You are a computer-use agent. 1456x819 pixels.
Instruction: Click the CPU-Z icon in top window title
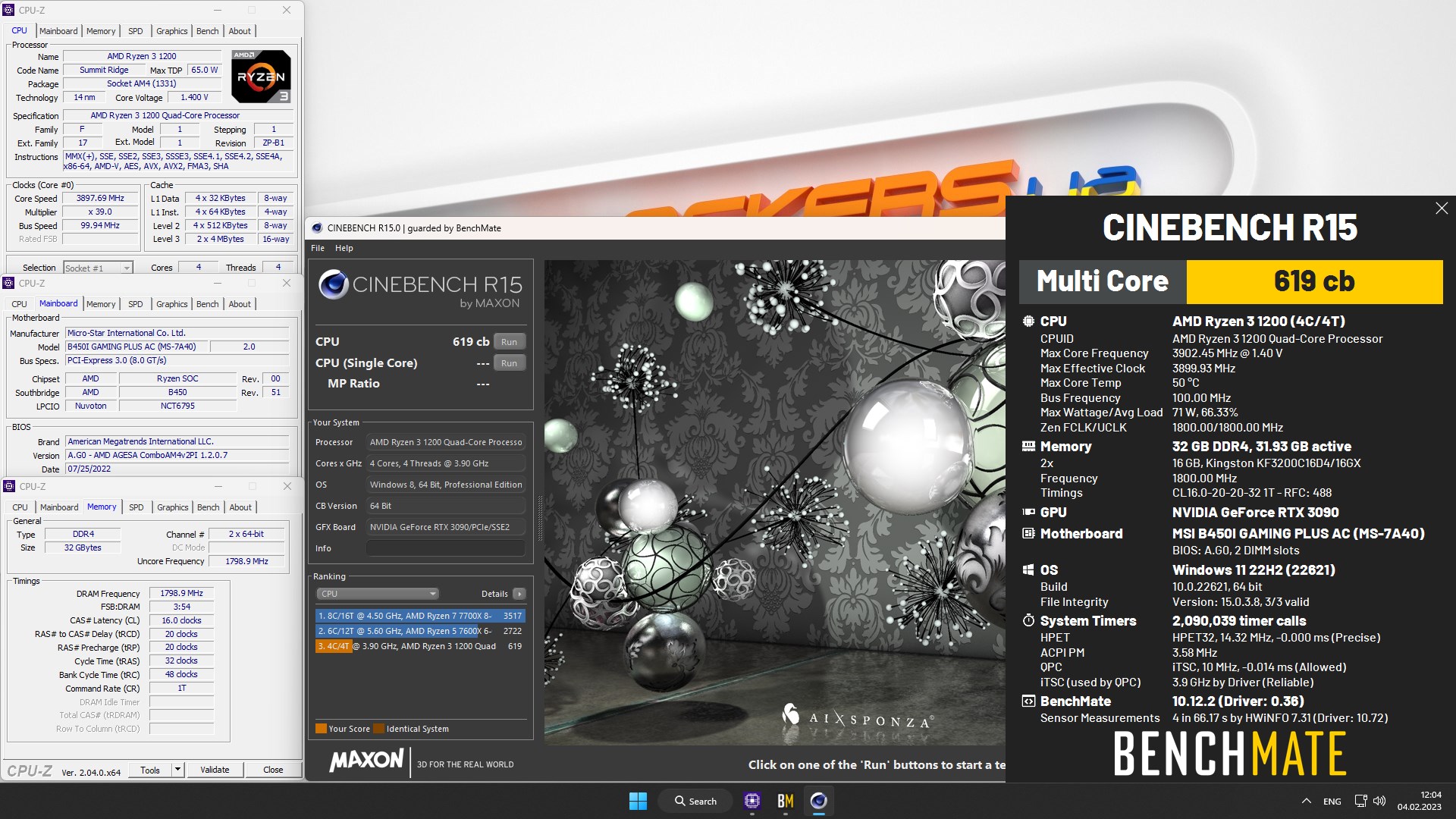(x=9, y=10)
